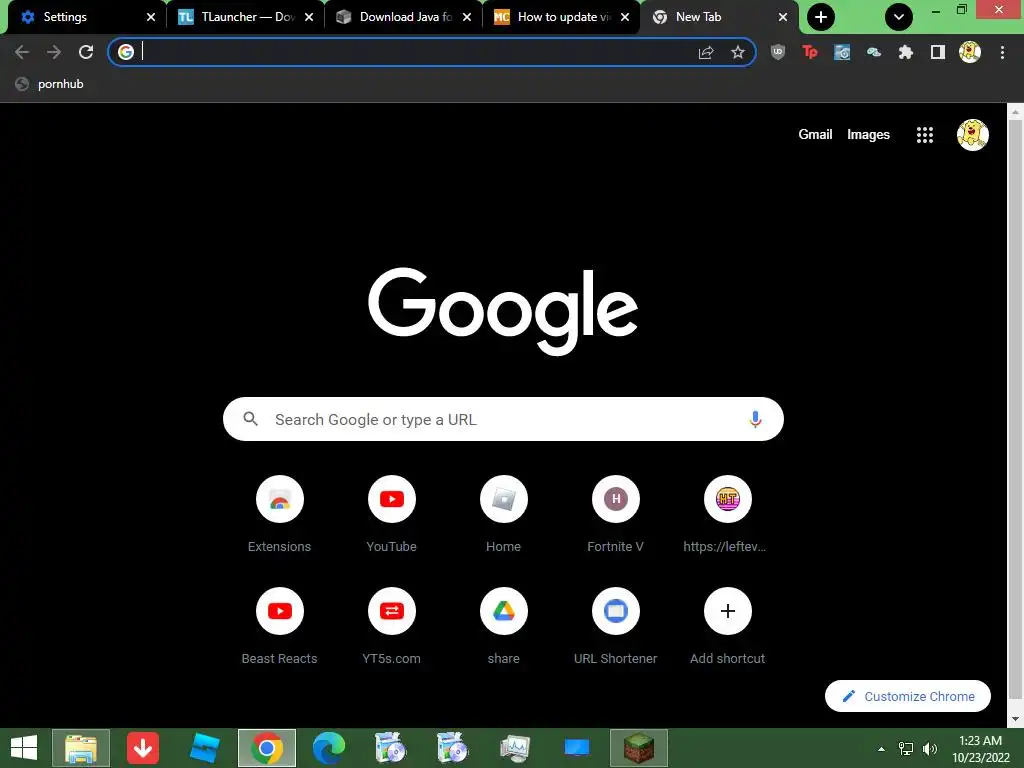The image size is (1024, 768).
Task: Open the volume speaker tray icon
Action: pyautogui.click(x=930, y=748)
